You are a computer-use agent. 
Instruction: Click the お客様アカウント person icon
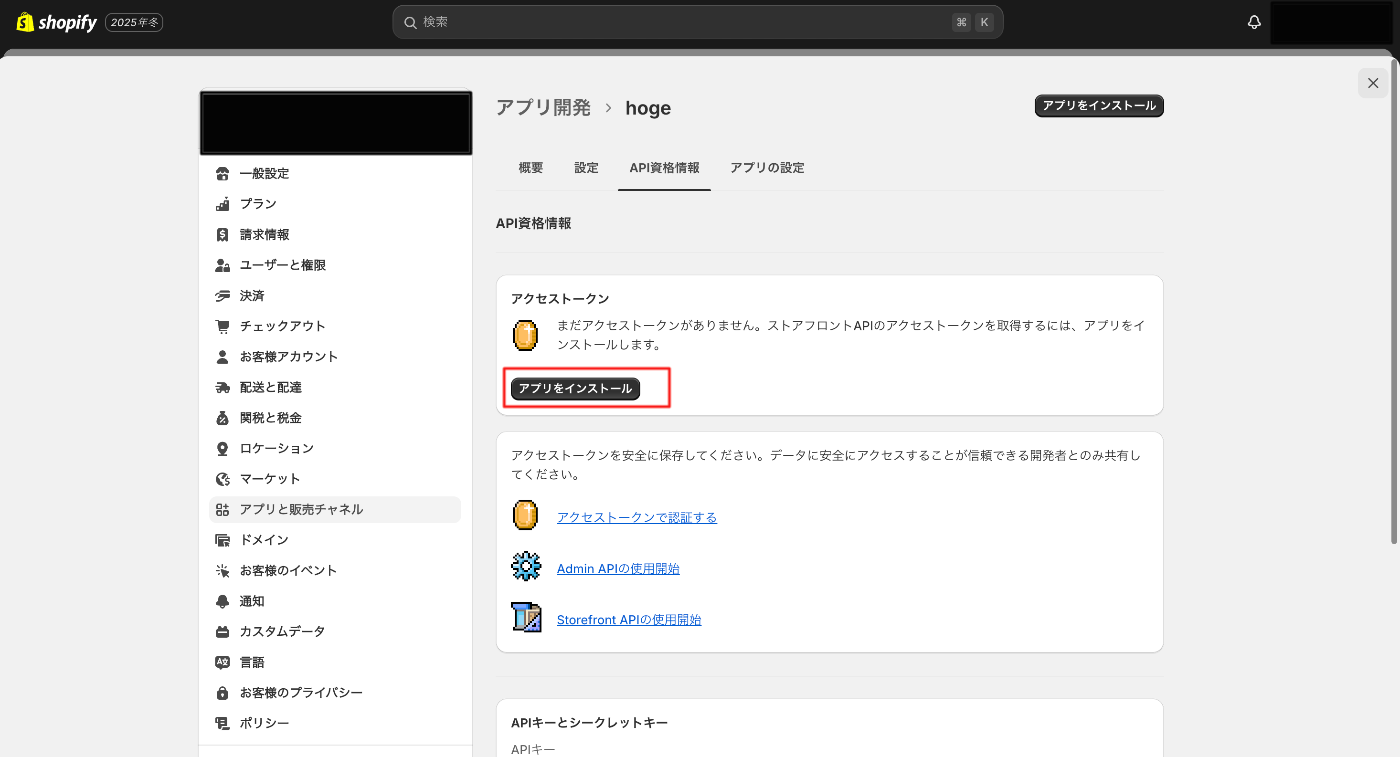[223, 357]
